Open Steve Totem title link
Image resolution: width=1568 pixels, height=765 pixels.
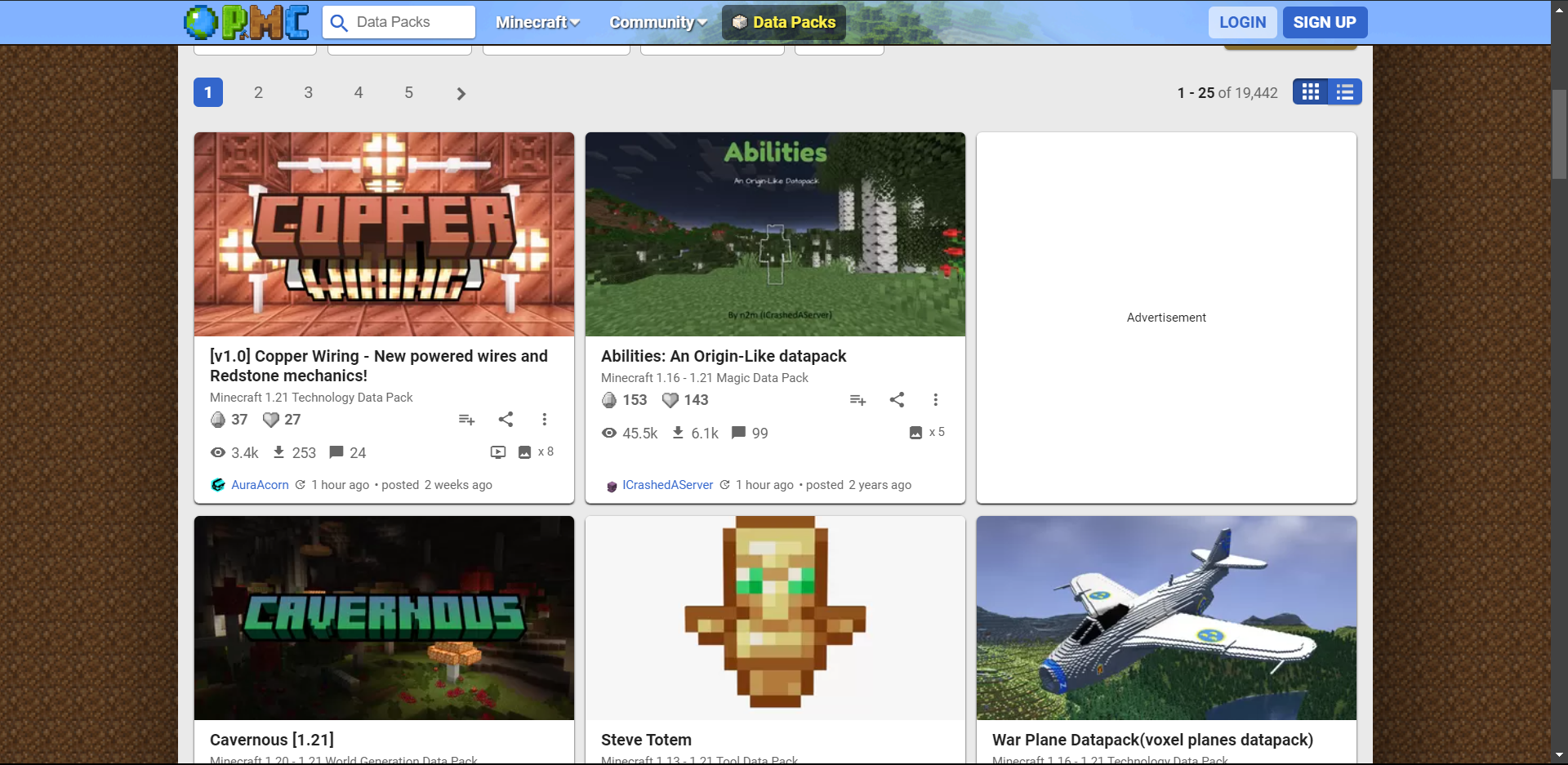pyautogui.click(x=646, y=740)
